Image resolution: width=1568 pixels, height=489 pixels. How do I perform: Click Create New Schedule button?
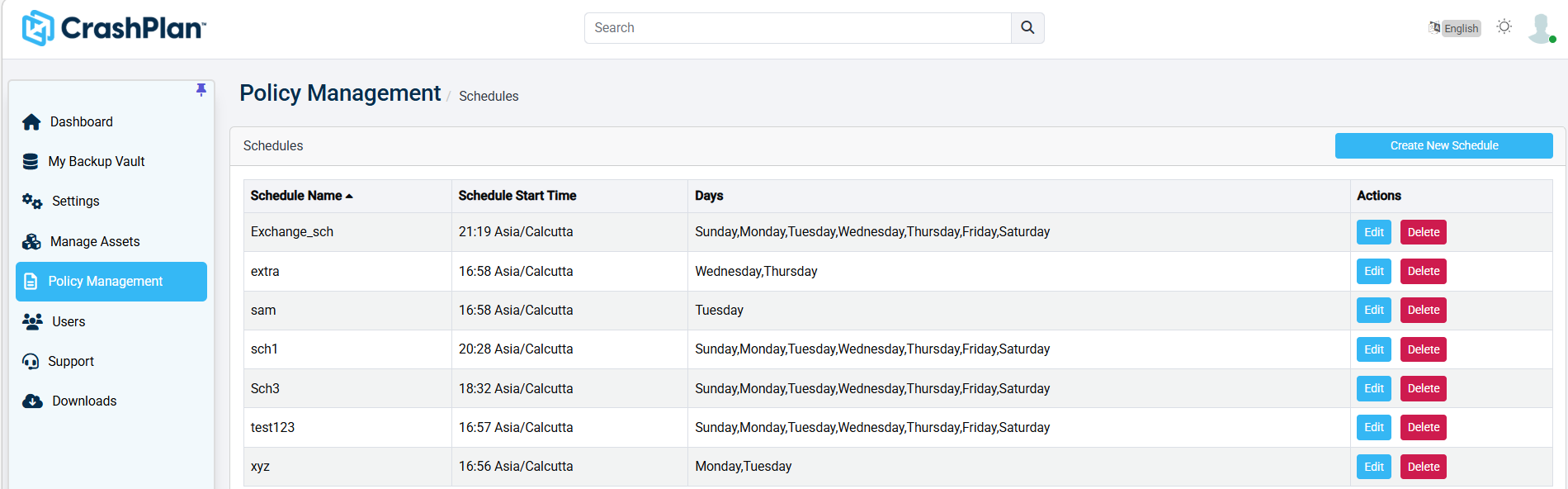pyautogui.click(x=1443, y=145)
